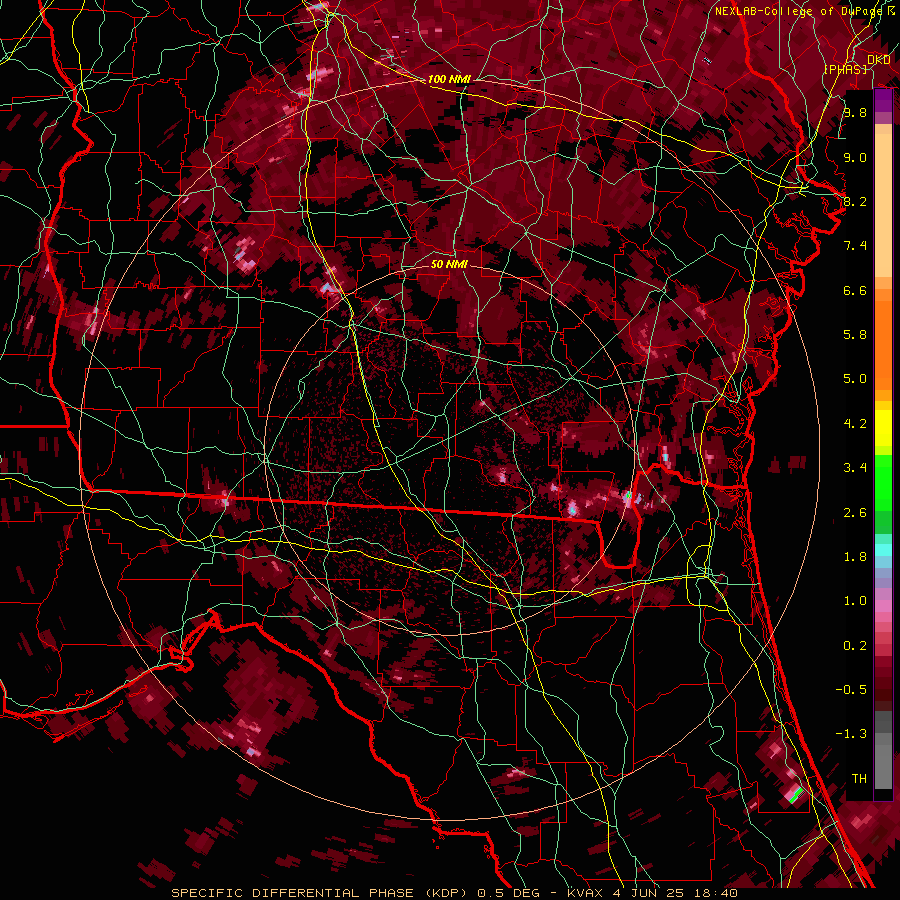
Task: Click the TH threshold label in the legend
Action: coord(859,779)
